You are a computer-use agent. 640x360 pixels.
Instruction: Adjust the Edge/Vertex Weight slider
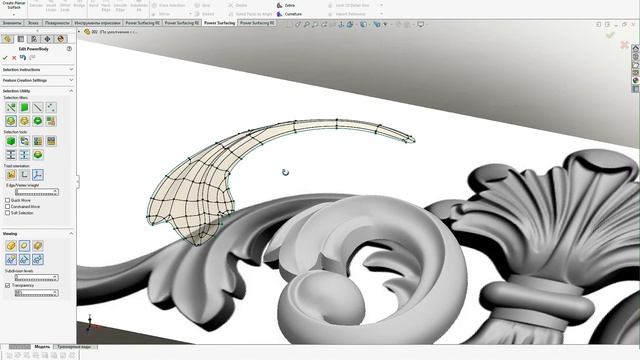click(x=37, y=192)
